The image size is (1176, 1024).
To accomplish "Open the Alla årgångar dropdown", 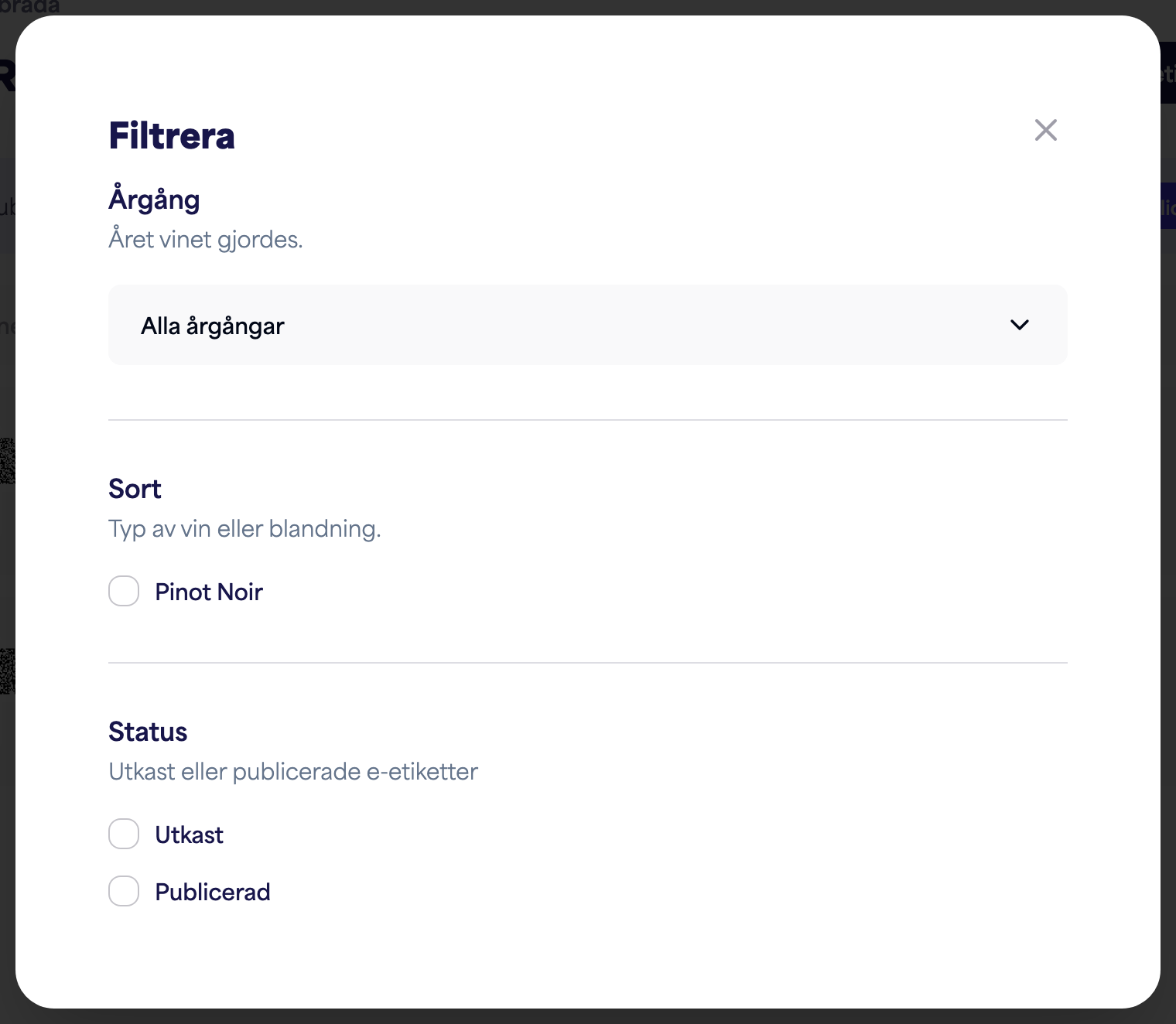I will pyautogui.click(x=588, y=325).
